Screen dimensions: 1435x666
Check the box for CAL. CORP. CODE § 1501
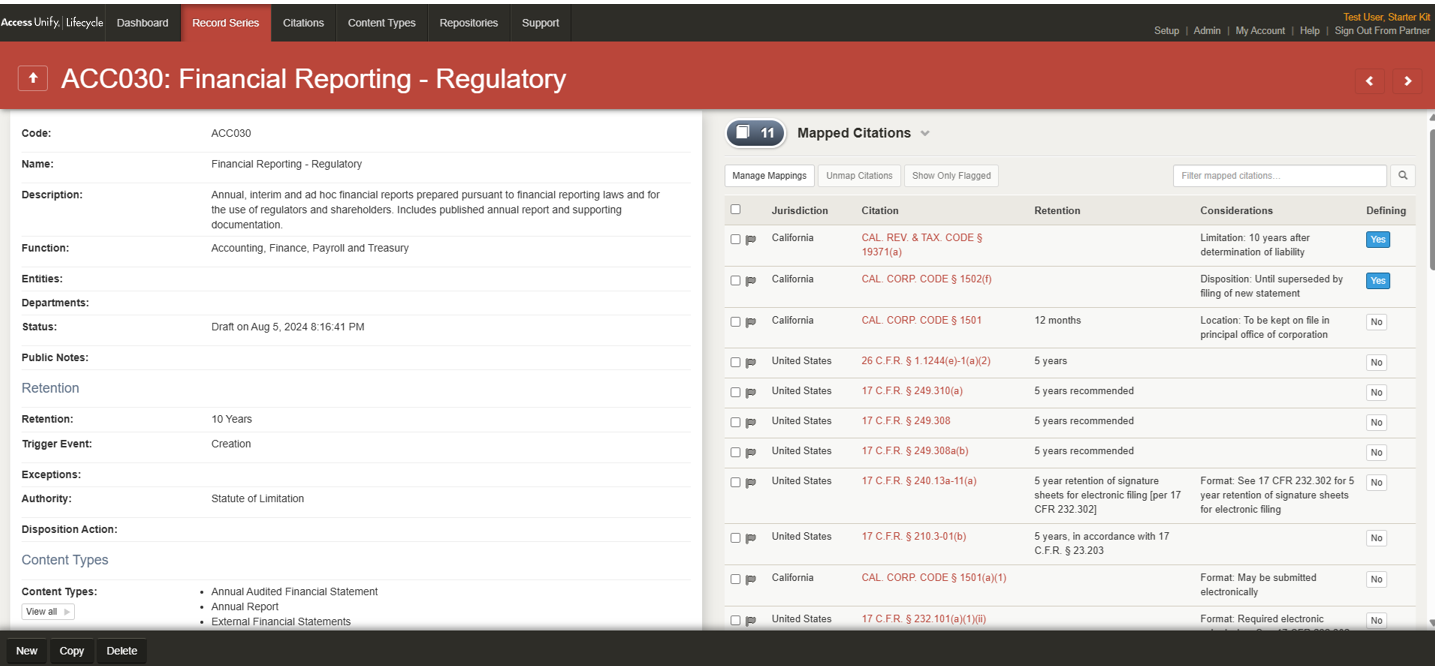click(736, 322)
